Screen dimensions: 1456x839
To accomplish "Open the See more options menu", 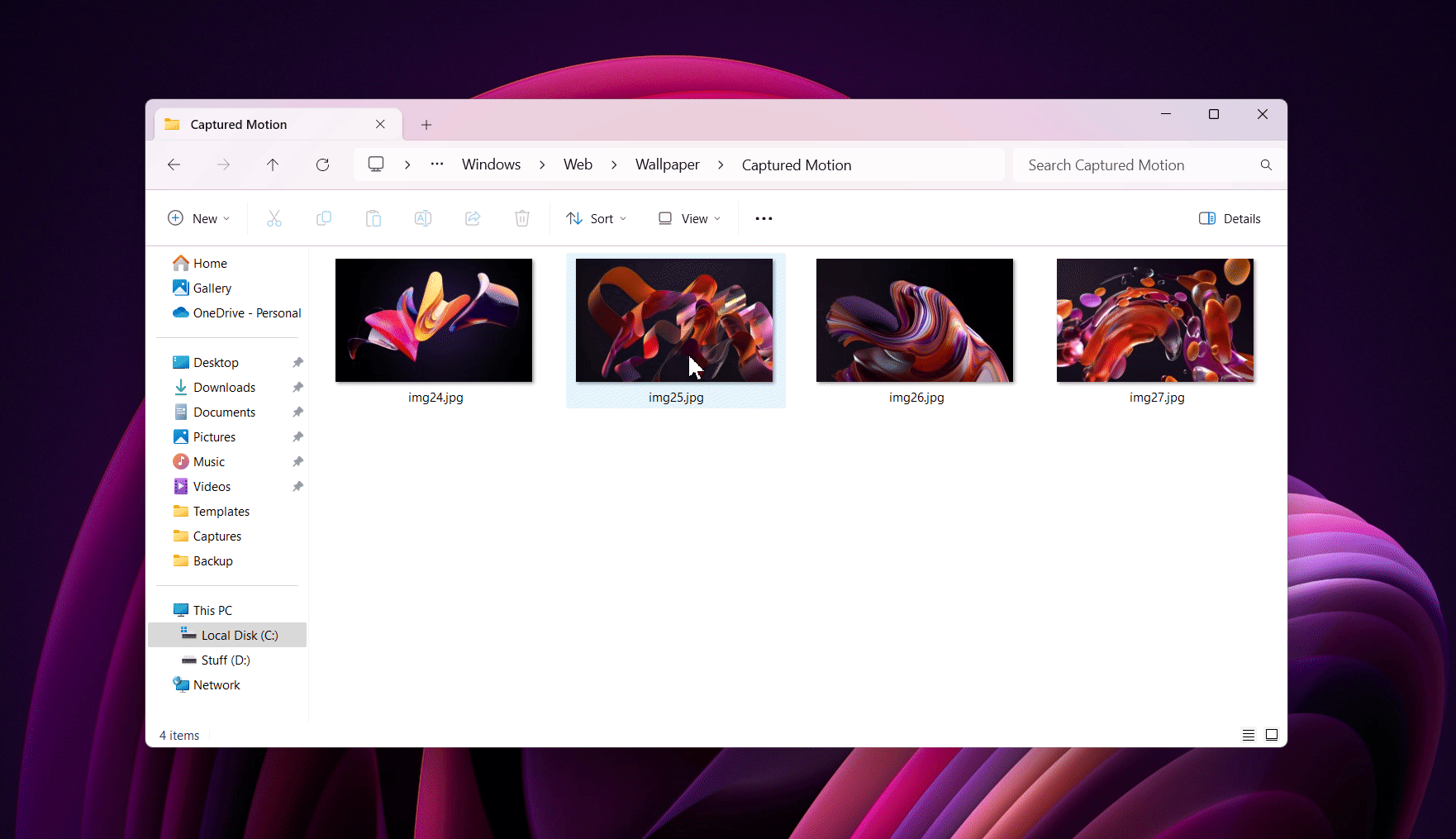I will 764,218.
